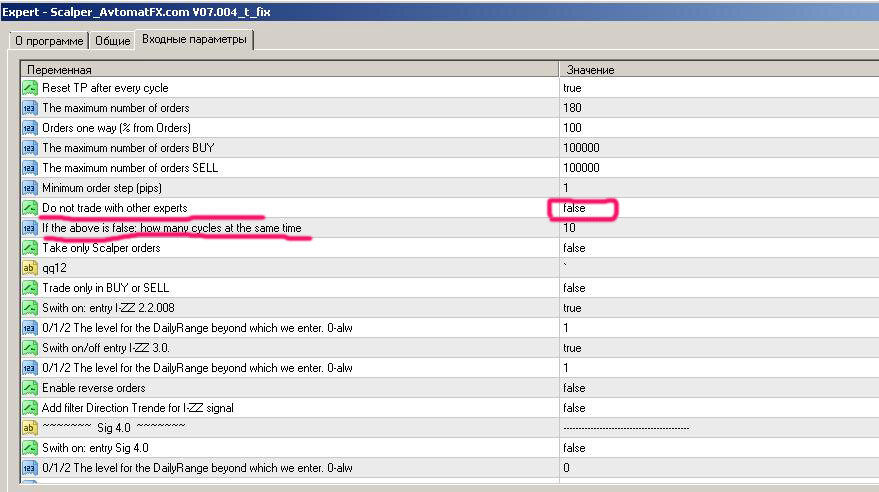Select the 'Minimum order step (pips)' variable
Viewport: 879px width, 492px height.
(x=101, y=188)
